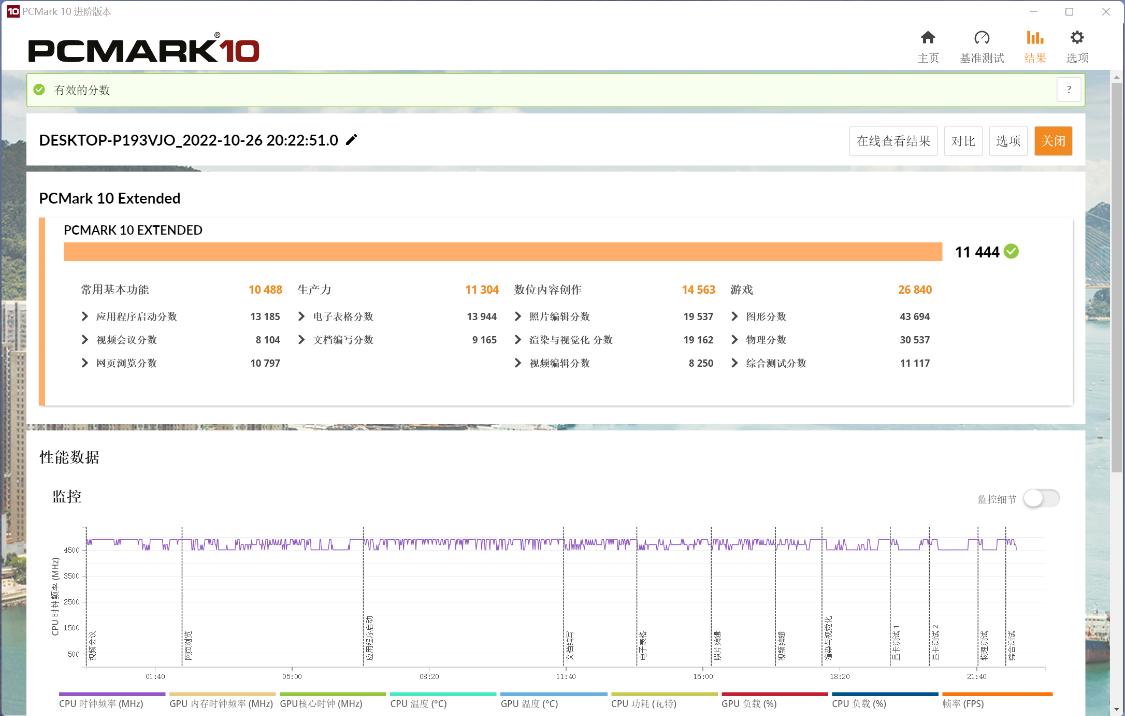The height and width of the screenshot is (716, 1125).
Task: Expand 照片编辑分数 details
Action: click(x=518, y=317)
